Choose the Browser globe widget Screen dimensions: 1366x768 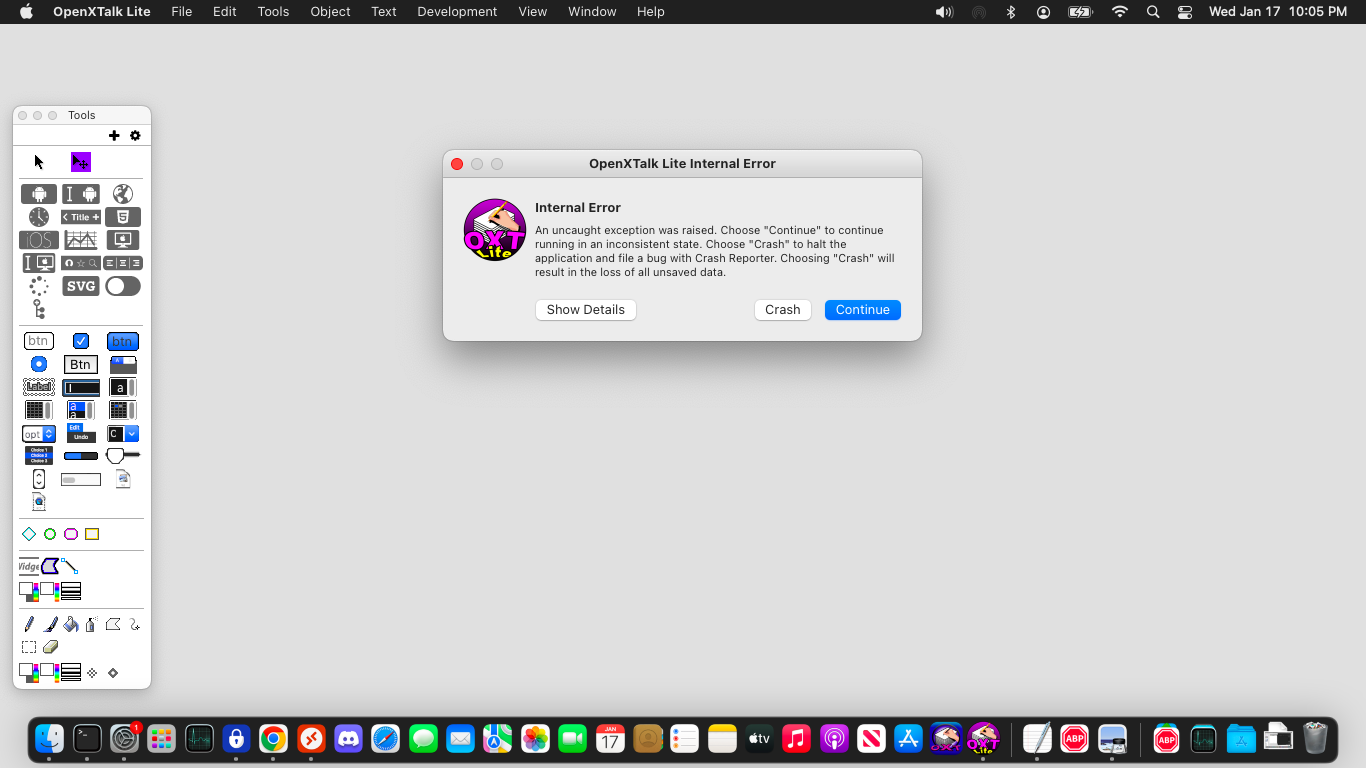tap(122, 194)
